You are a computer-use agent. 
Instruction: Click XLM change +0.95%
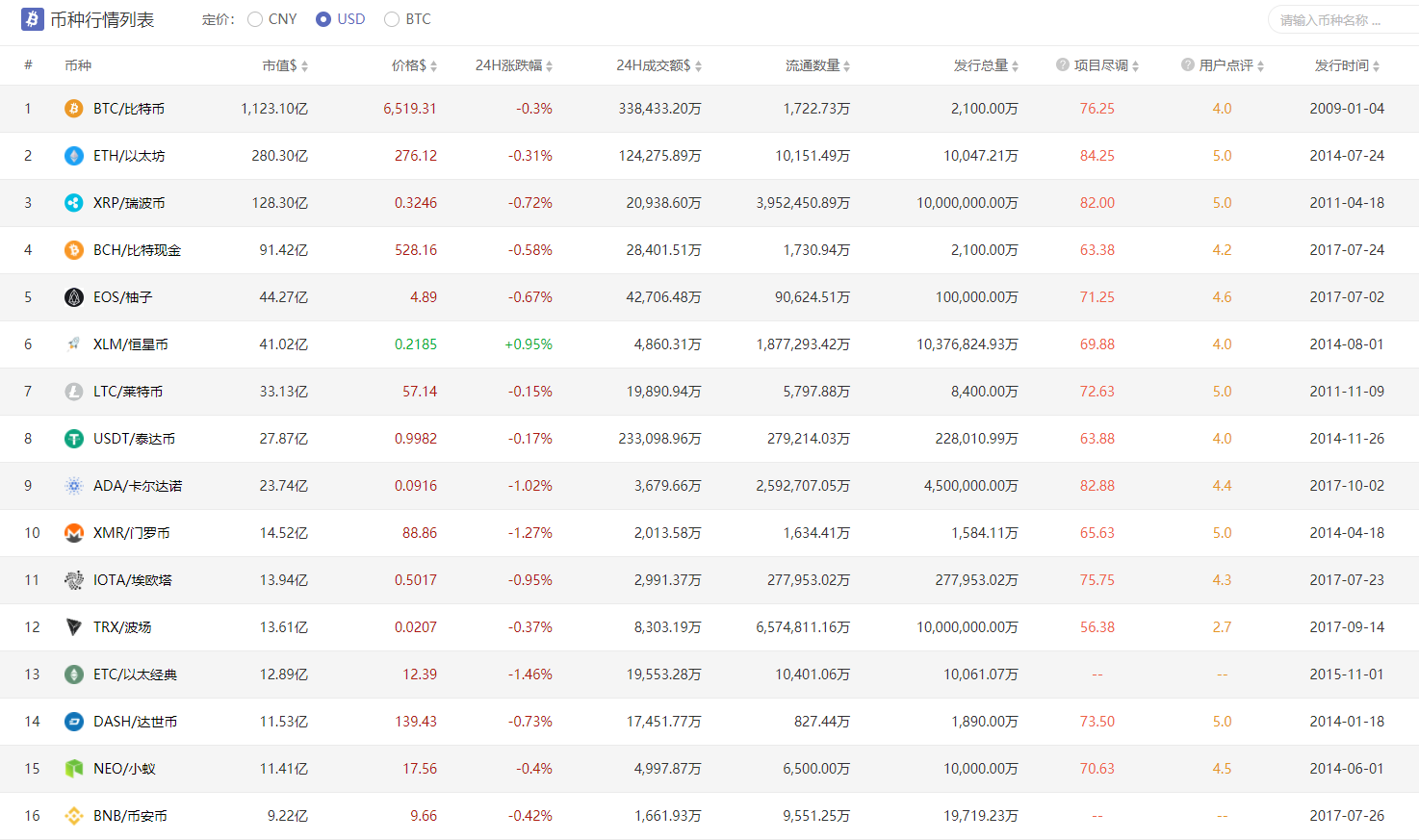(529, 344)
